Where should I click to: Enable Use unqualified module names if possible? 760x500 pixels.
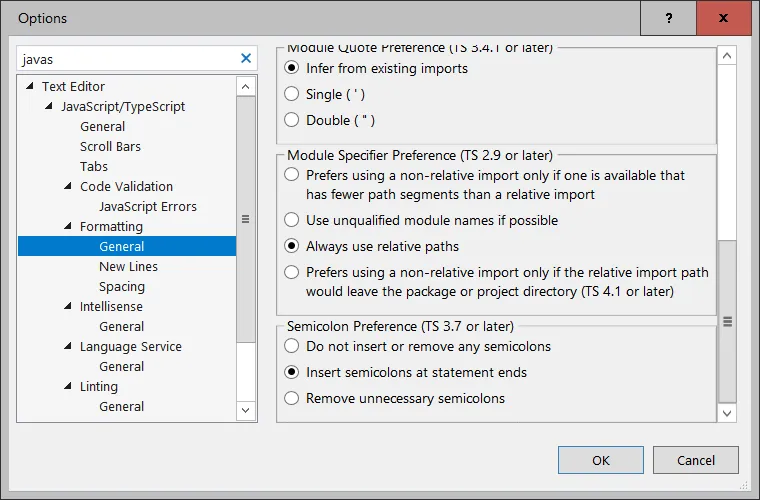pyautogui.click(x=291, y=220)
